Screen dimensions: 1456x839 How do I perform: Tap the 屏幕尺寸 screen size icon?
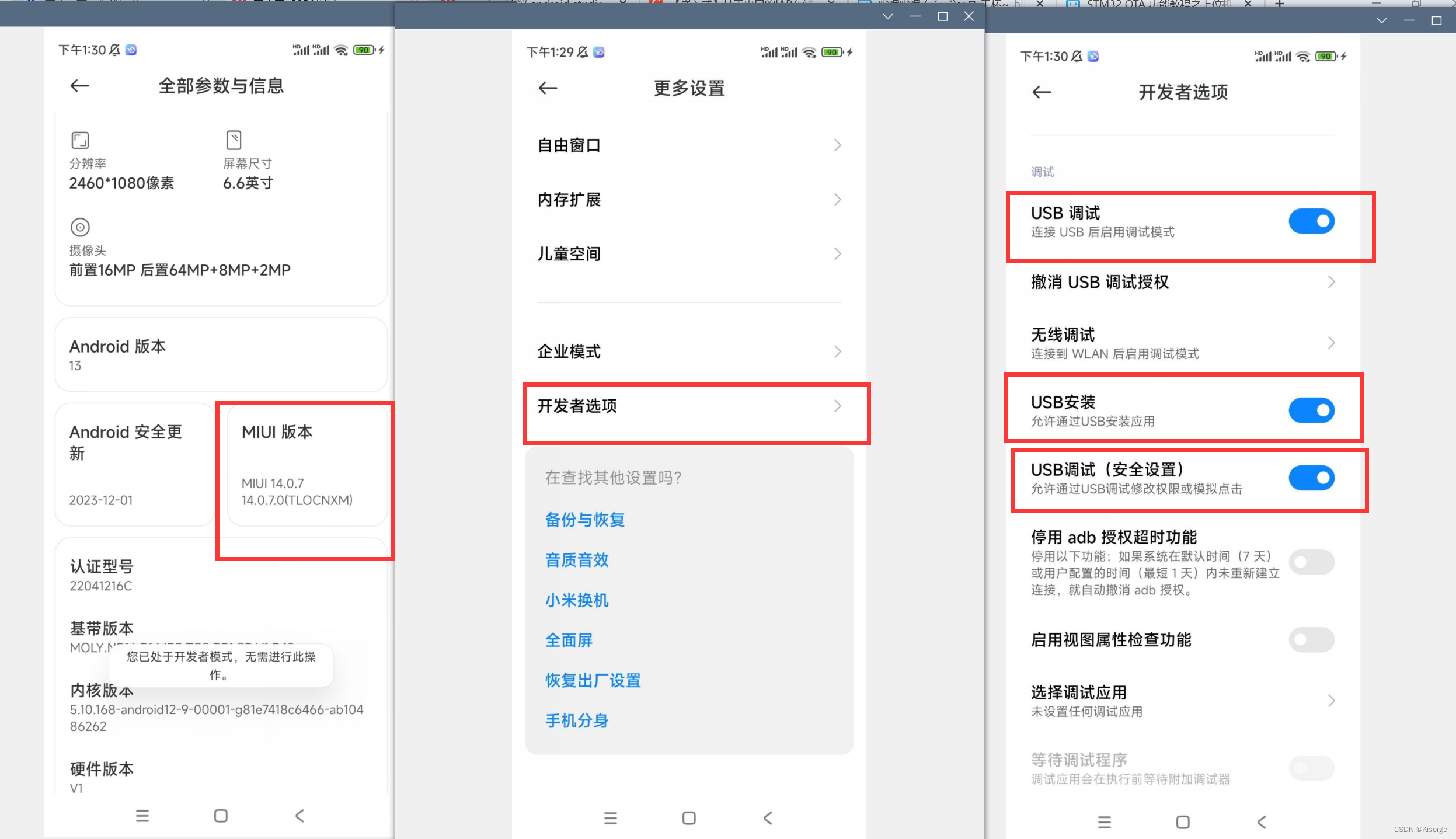pyautogui.click(x=234, y=140)
